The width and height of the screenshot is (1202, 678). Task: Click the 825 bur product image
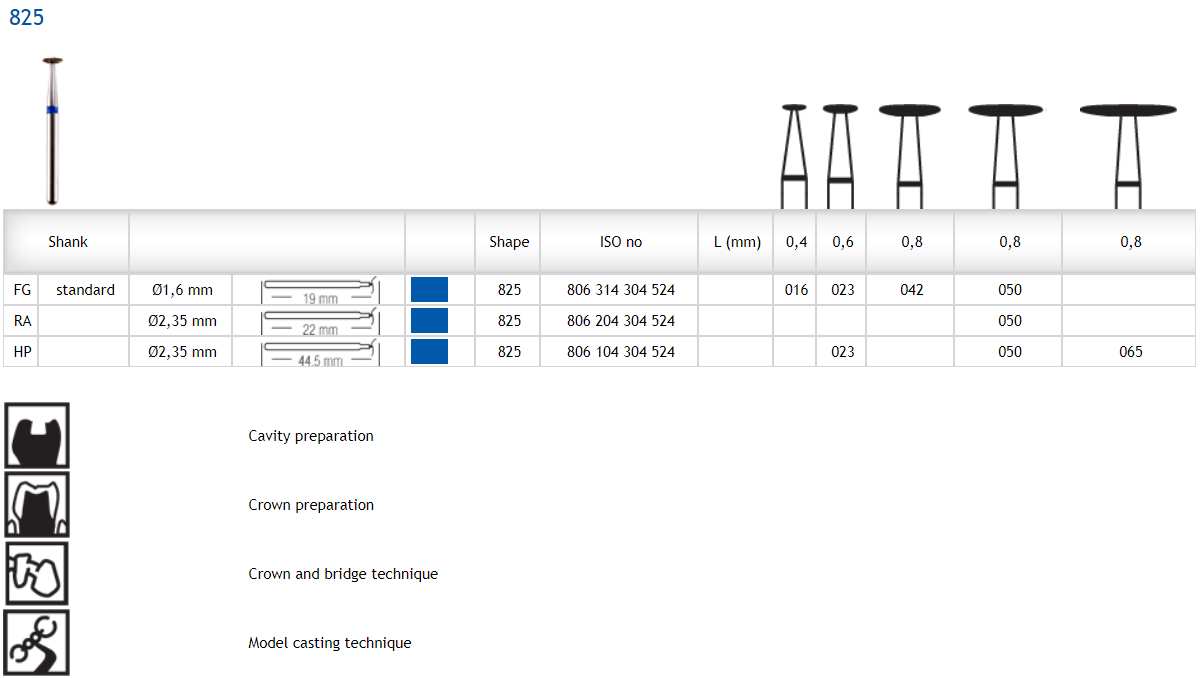(52, 130)
